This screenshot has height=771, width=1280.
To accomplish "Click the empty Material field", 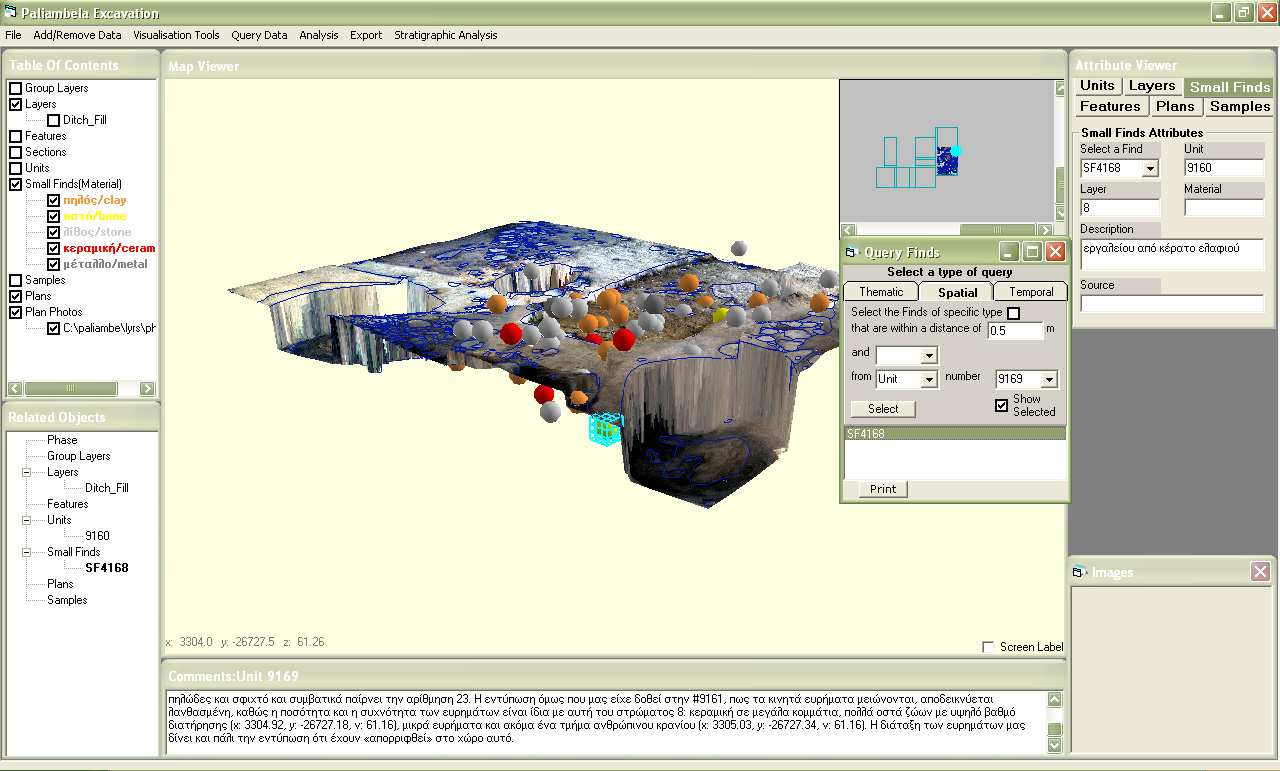I will pos(1224,208).
